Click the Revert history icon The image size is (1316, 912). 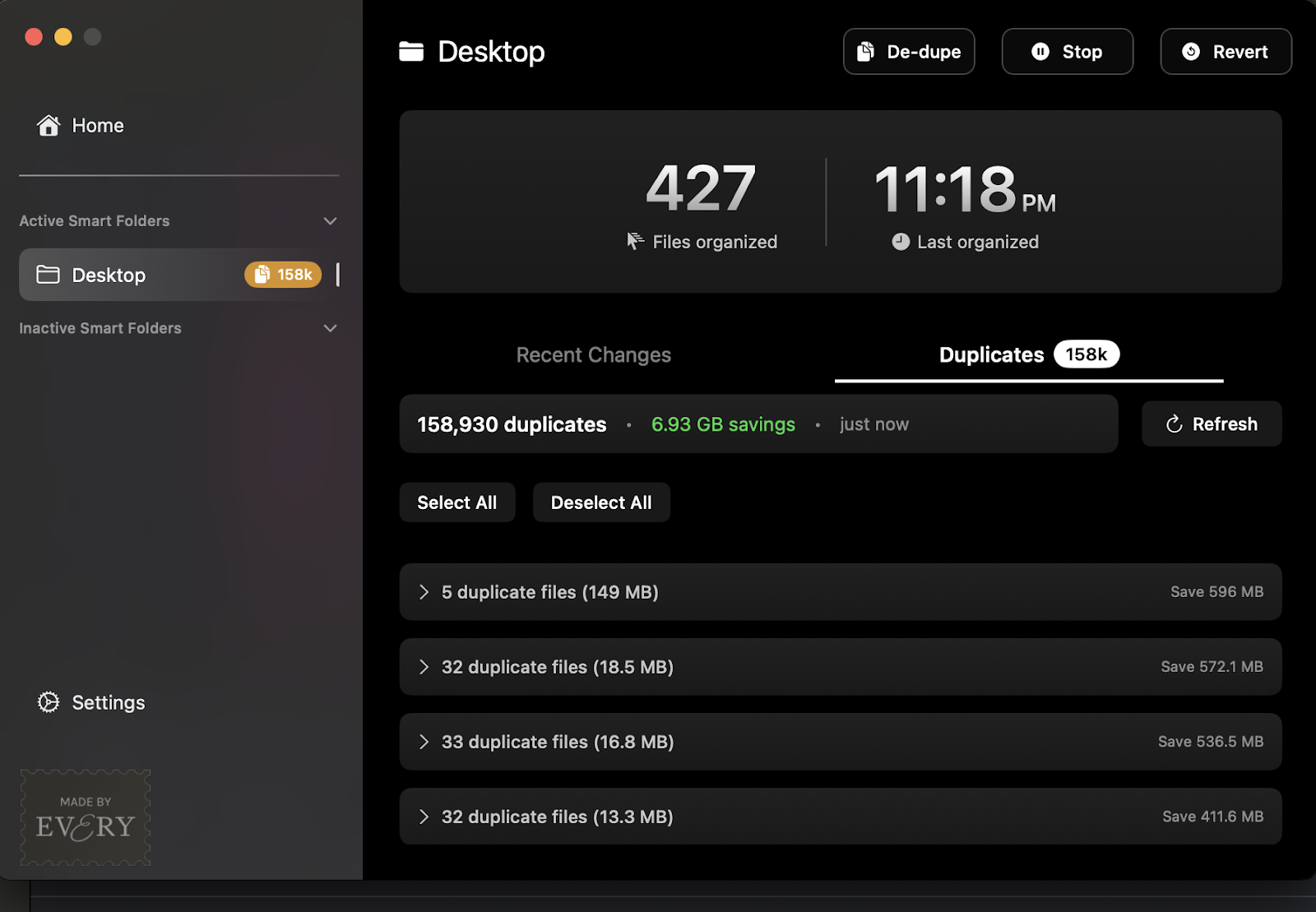point(1190,51)
